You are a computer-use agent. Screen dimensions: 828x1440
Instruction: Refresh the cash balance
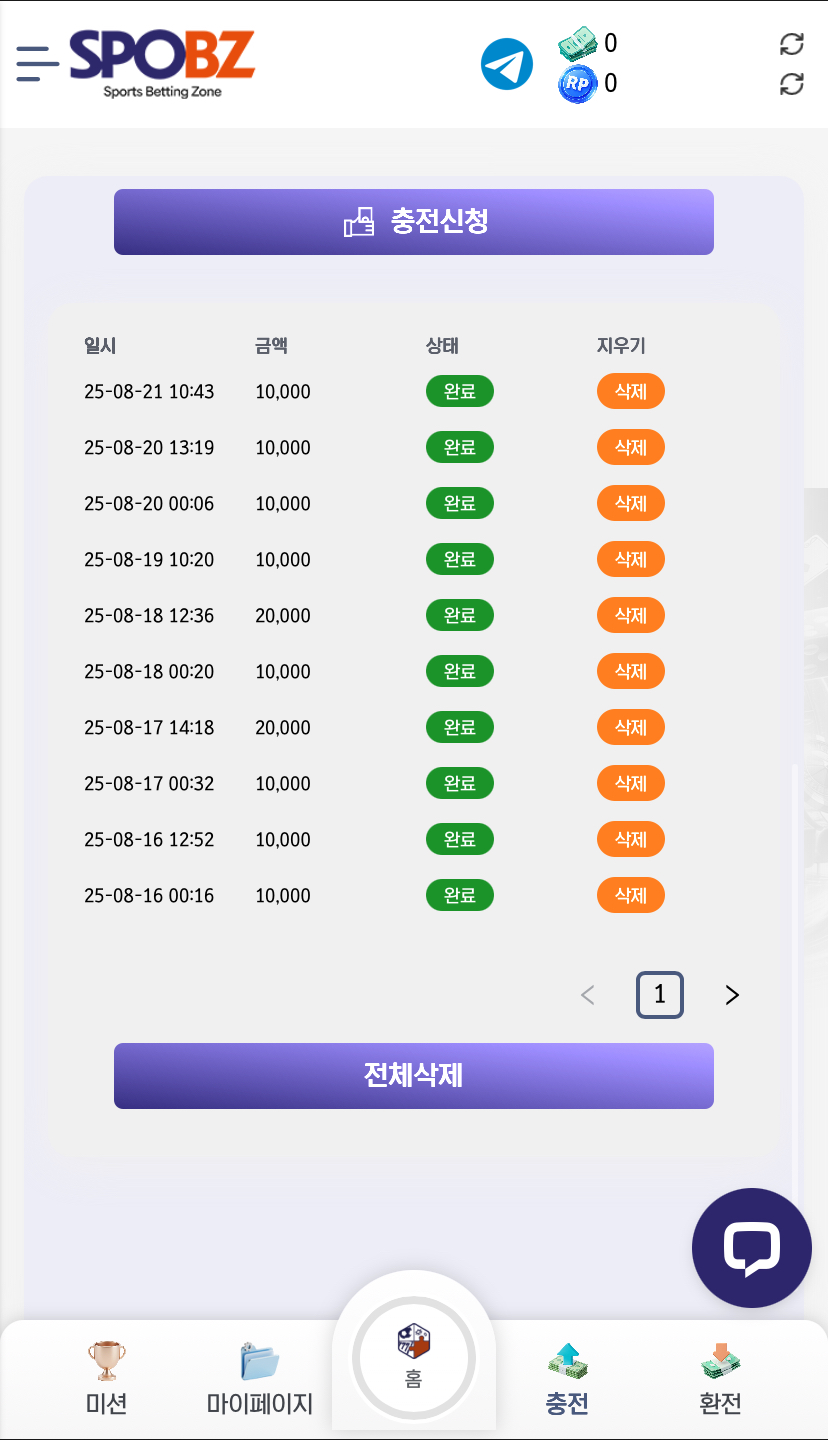[x=791, y=44]
